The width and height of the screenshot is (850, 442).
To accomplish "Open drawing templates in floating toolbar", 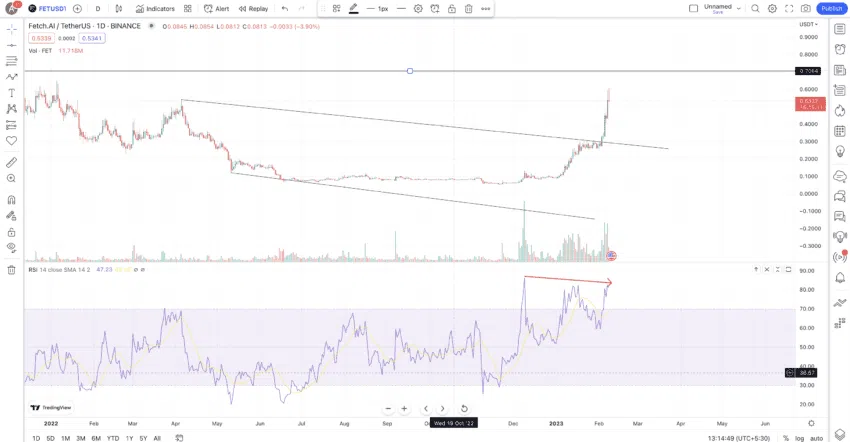I will tap(337, 9).
